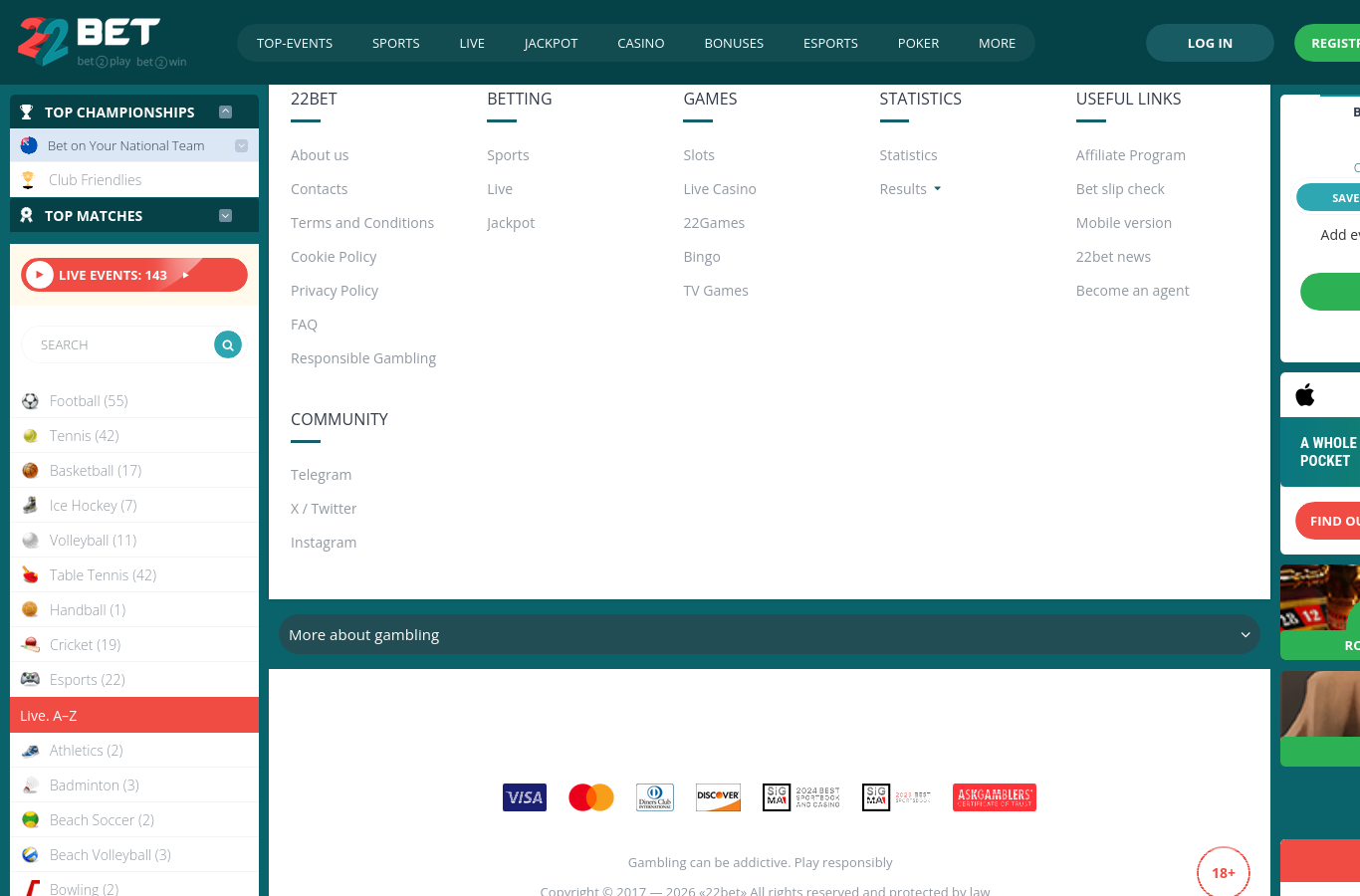1360x896 pixels.
Task: Open the About us link
Action: (320, 155)
